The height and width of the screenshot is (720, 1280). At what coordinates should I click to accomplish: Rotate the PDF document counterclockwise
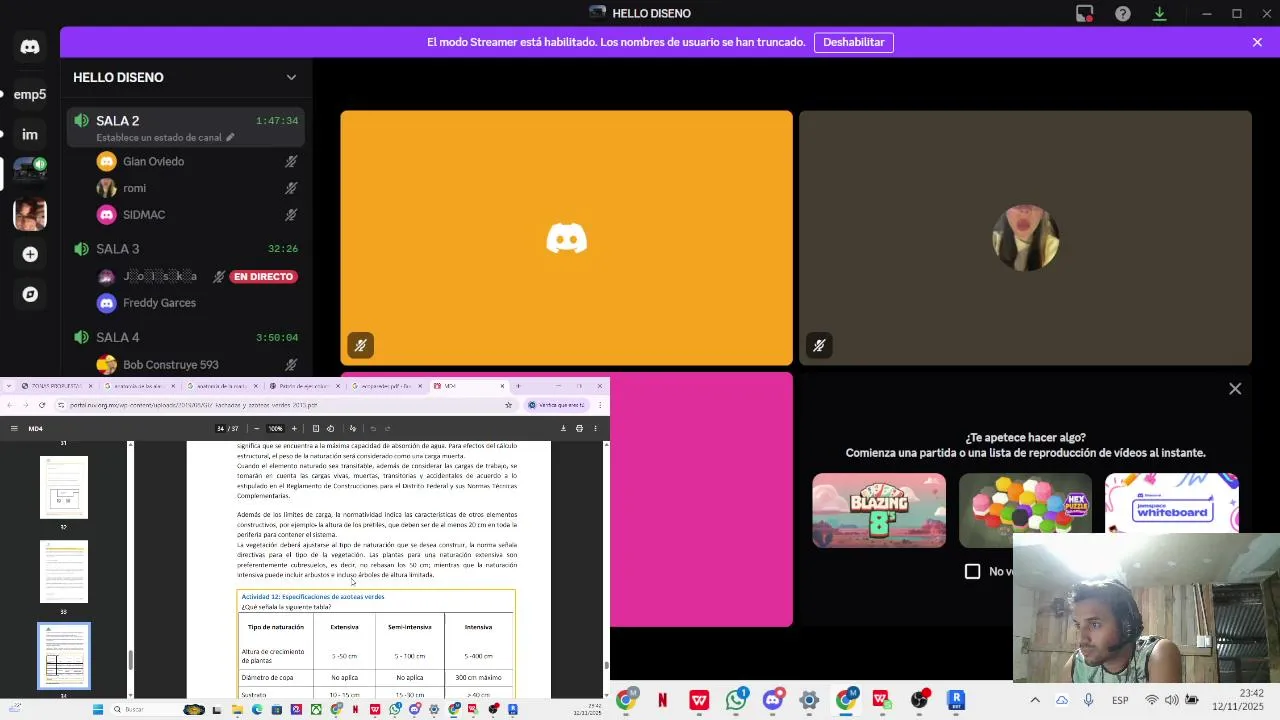pyautogui.click(x=331, y=428)
